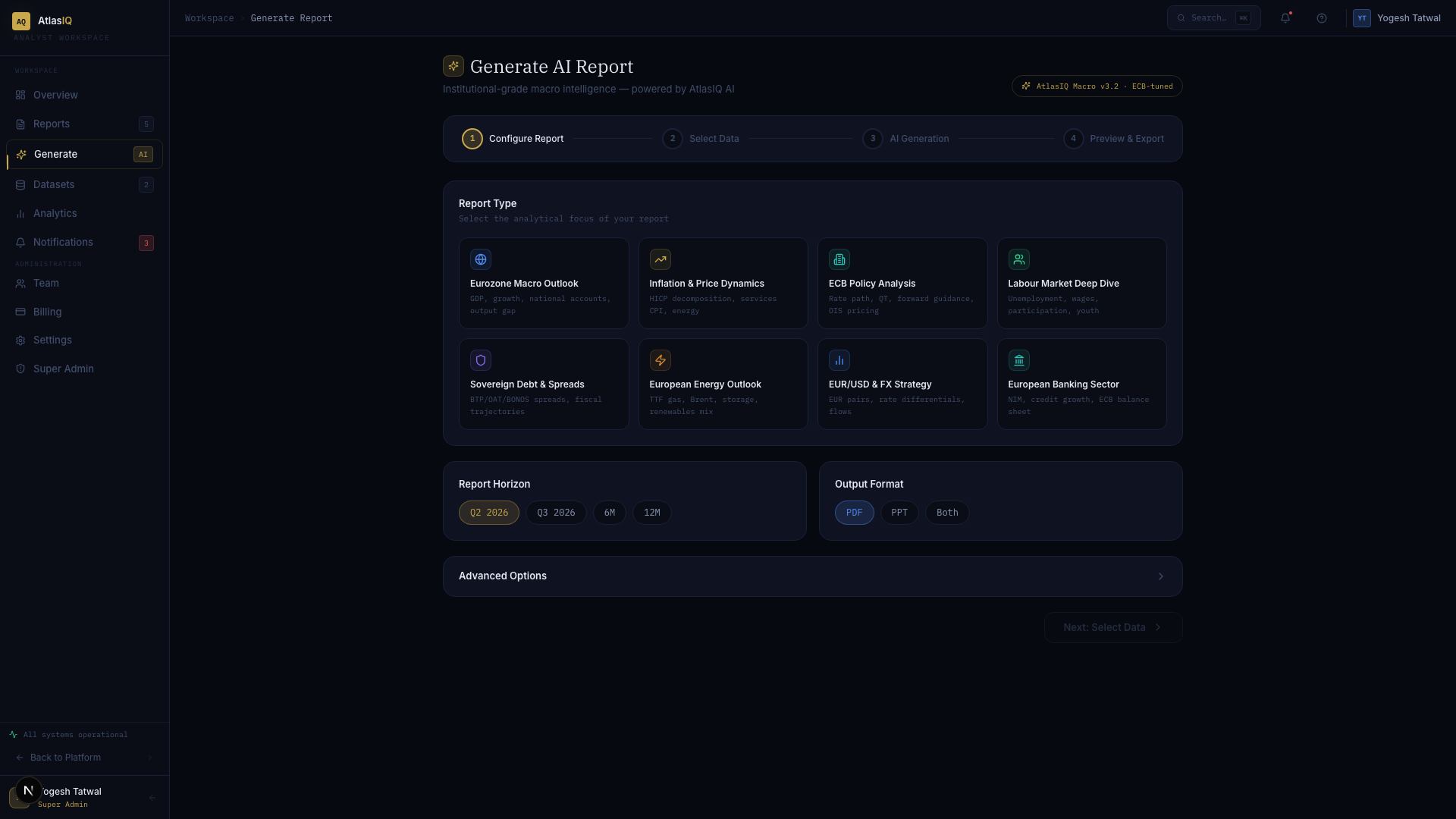Choose the 12M horizon option

tap(652, 513)
